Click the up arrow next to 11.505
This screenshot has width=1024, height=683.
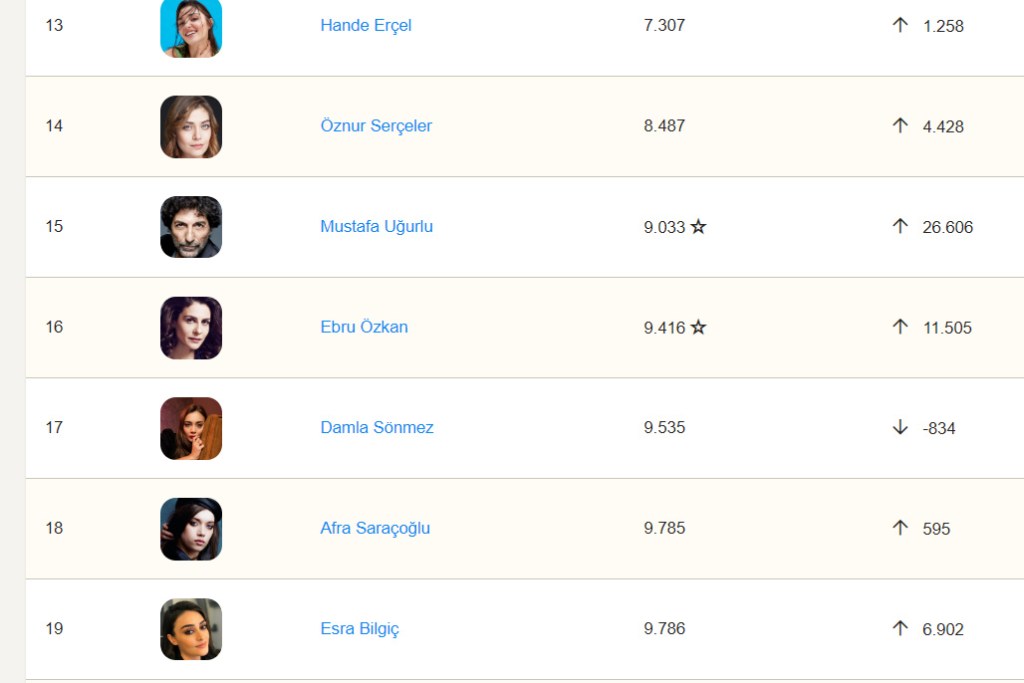pos(900,327)
